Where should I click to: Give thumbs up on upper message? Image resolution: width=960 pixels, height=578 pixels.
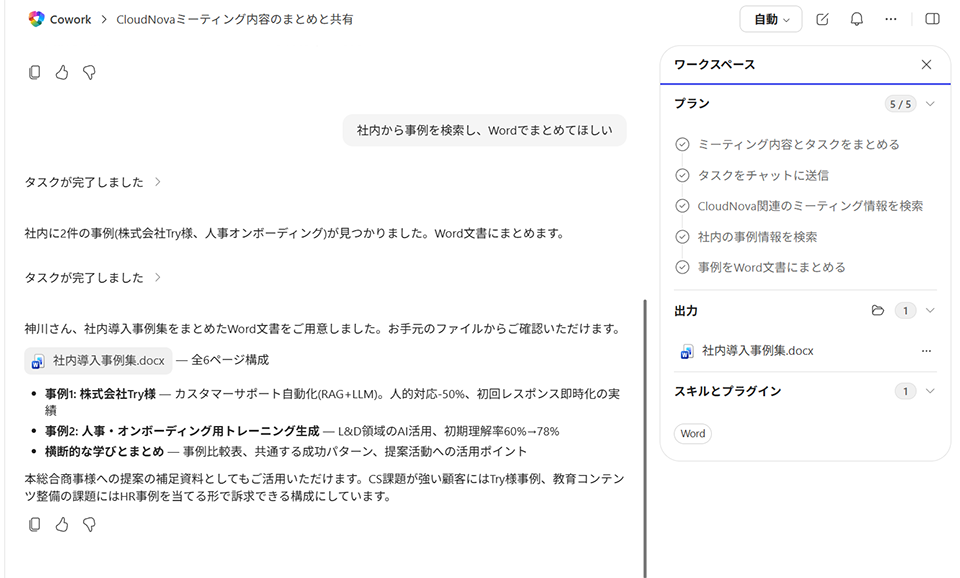tap(62, 73)
